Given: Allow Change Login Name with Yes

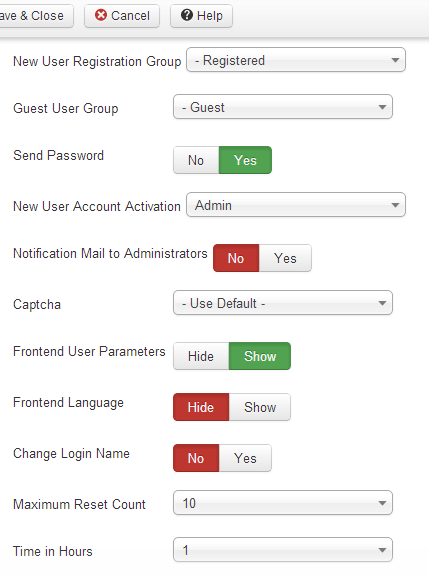Looking at the screenshot, I should tap(245, 458).
